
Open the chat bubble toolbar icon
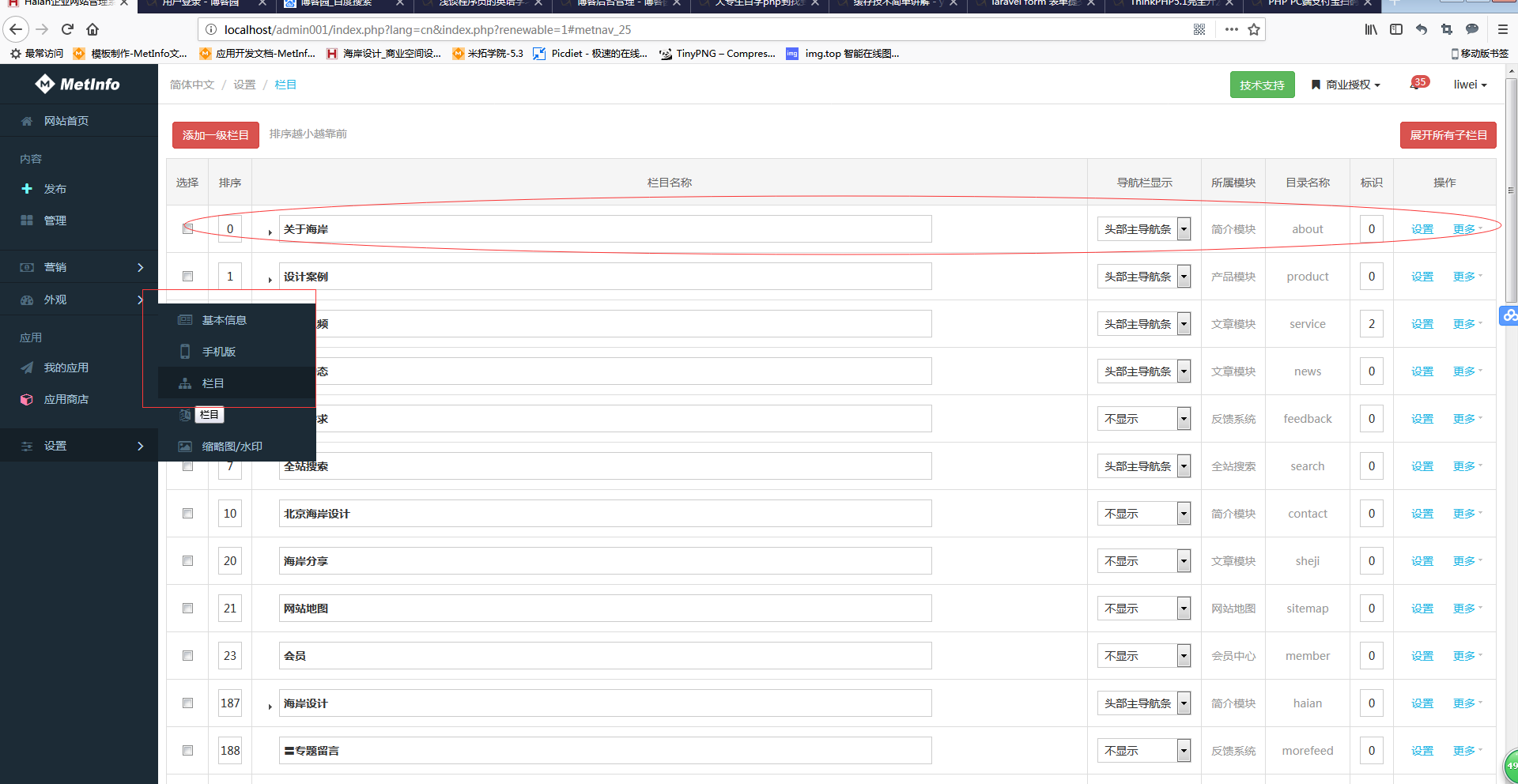(x=1472, y=30)
